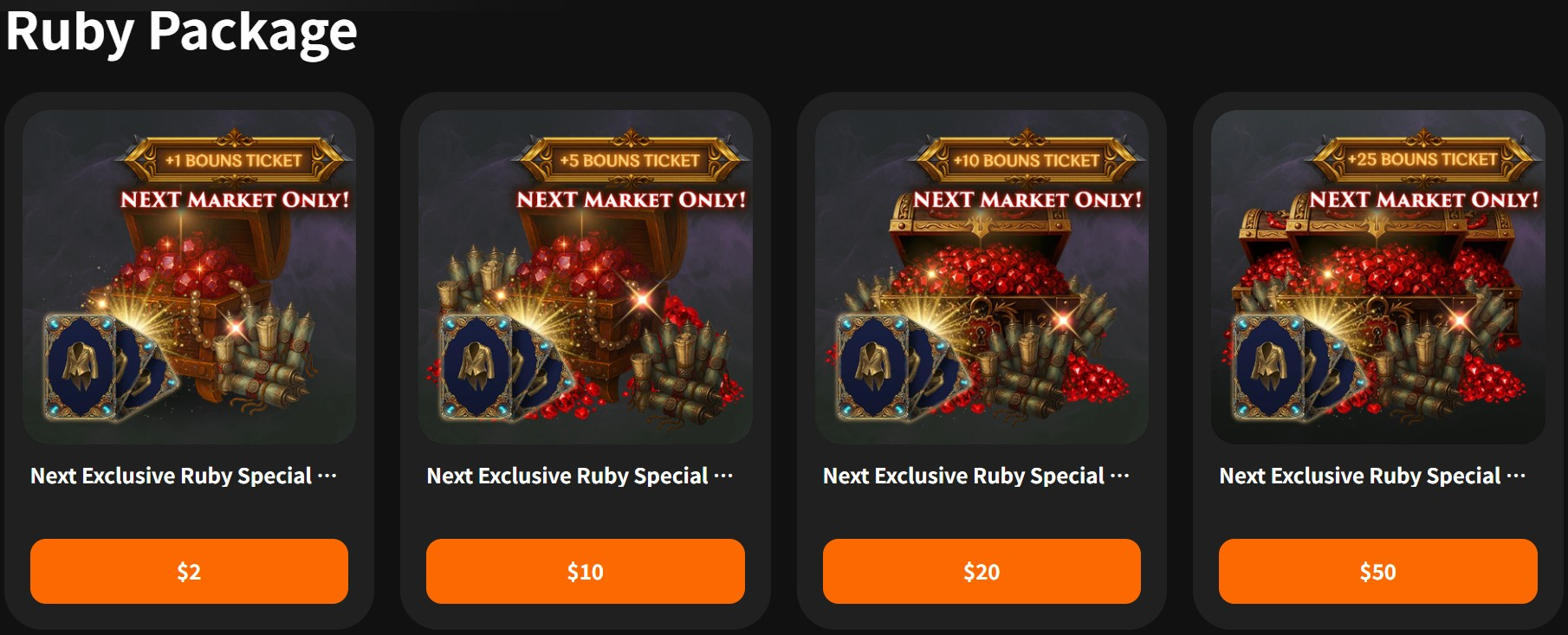This screenshot has width=1568, height=635.
Task: Open the +5 Bonus Ticket package image
Action: 585,277
